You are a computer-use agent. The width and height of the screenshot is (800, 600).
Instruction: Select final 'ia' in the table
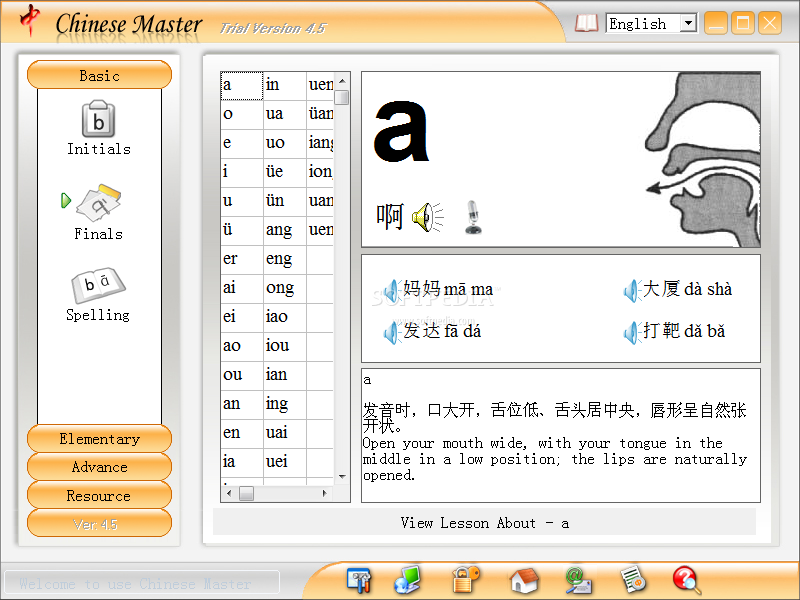(x=242, y=463)
